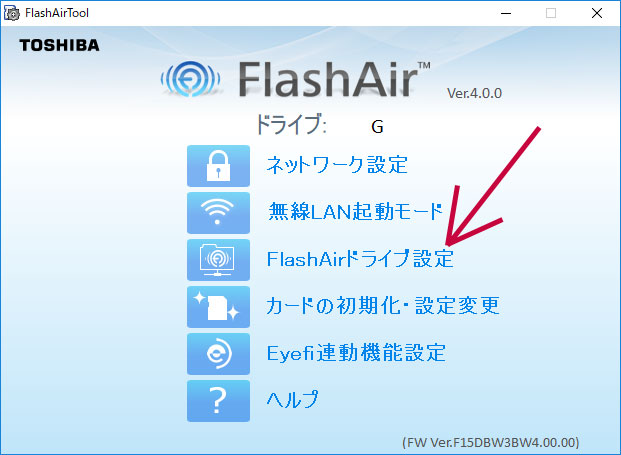Close the FlashAirTool window
The image size is (621, 455).
point(597,13)
